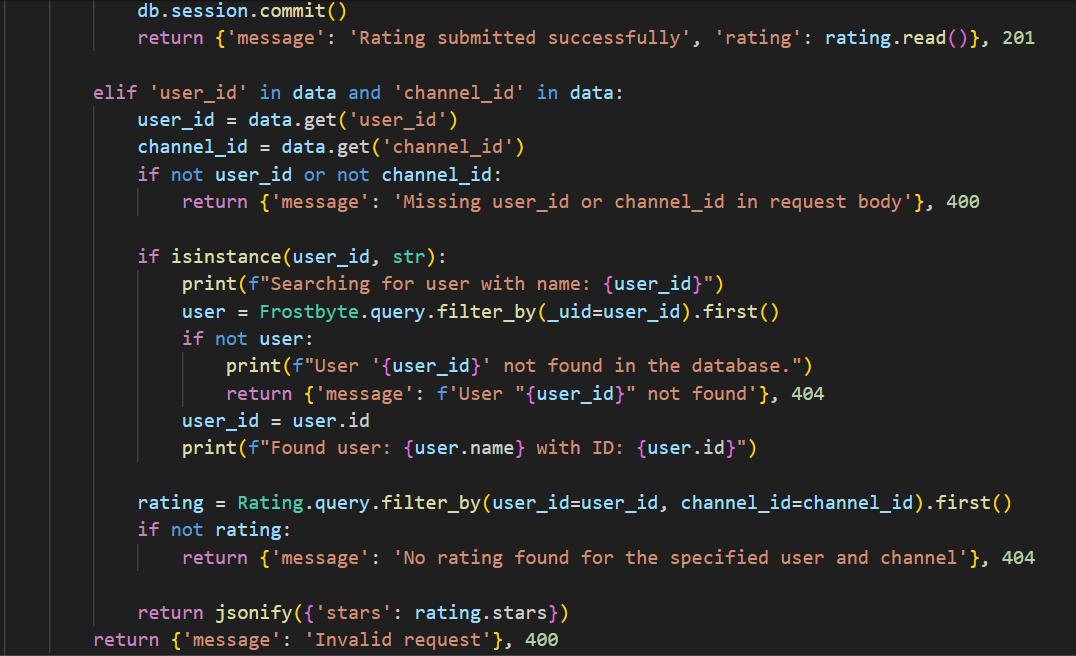
Task: Click 'if not rating:' line
Action: (215, 530)
